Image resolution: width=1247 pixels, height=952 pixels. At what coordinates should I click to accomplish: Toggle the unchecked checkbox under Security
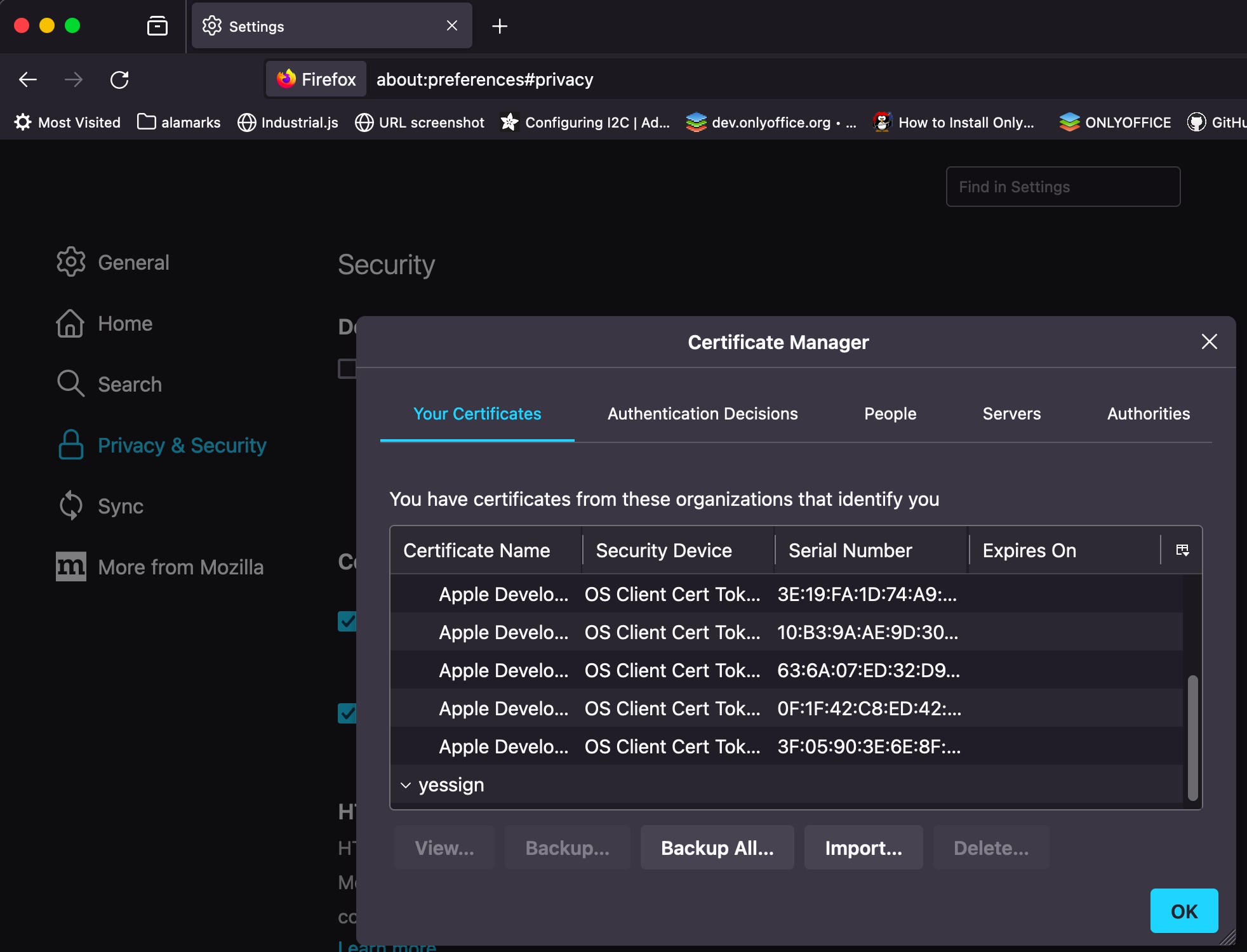347,369
